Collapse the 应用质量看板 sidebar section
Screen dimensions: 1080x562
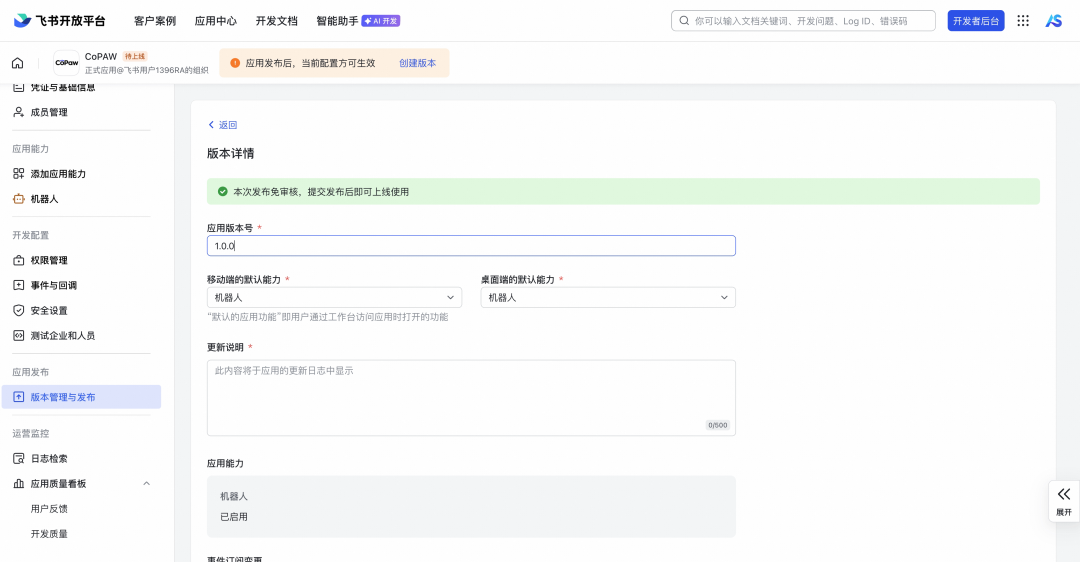pos(146,484)
